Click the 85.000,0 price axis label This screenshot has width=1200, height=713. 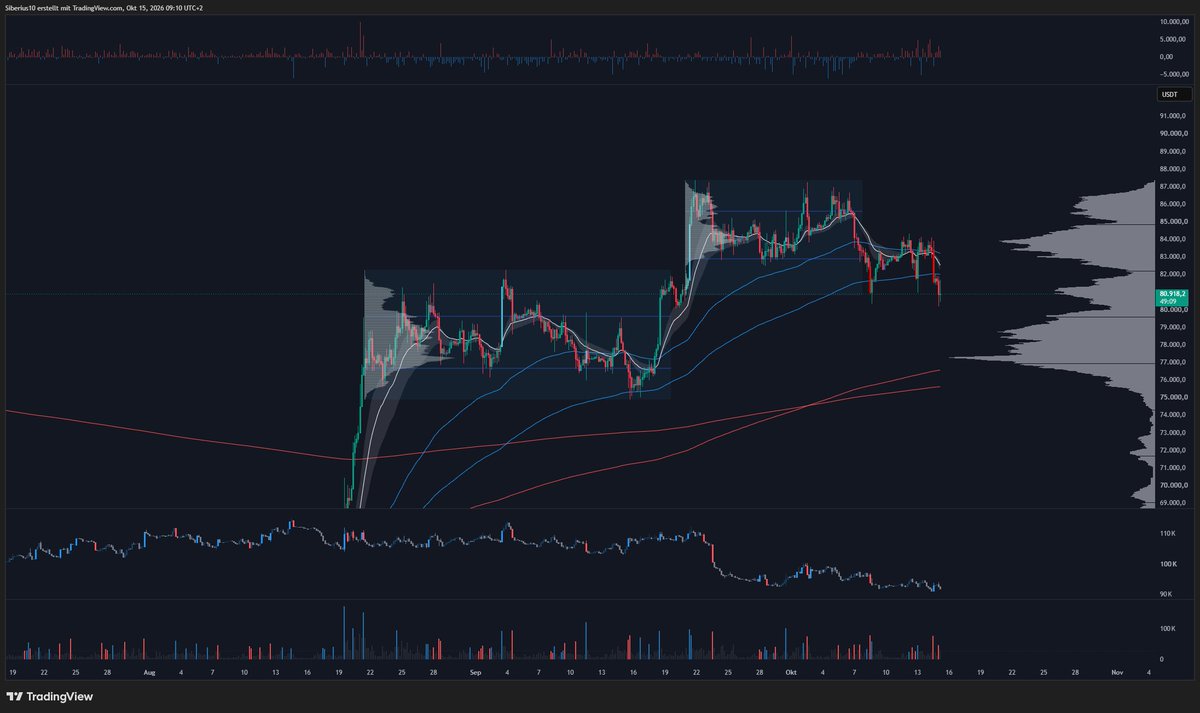click(1172, 221)
